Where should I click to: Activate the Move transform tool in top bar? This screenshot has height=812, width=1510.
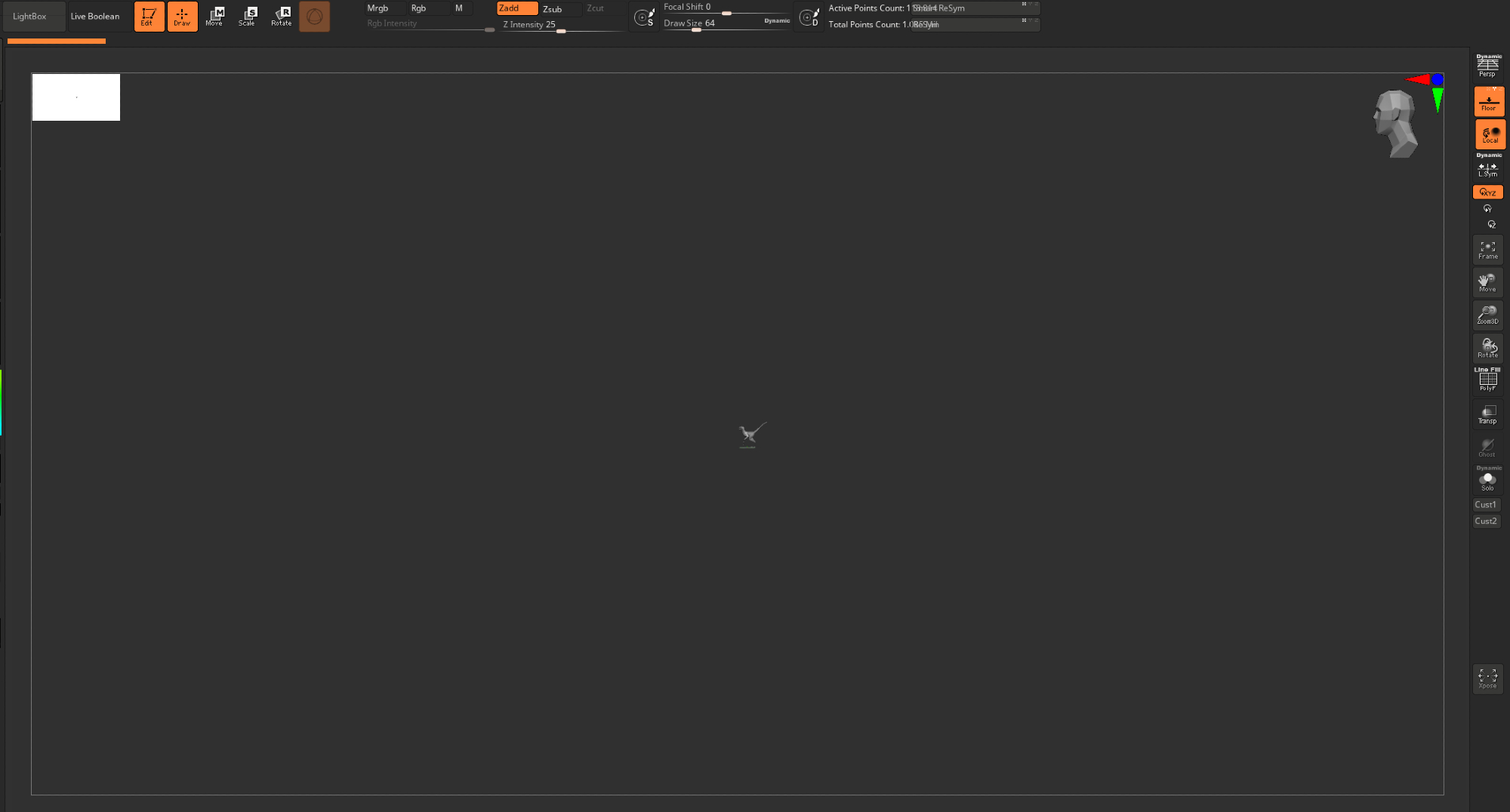tap(214, 16)
